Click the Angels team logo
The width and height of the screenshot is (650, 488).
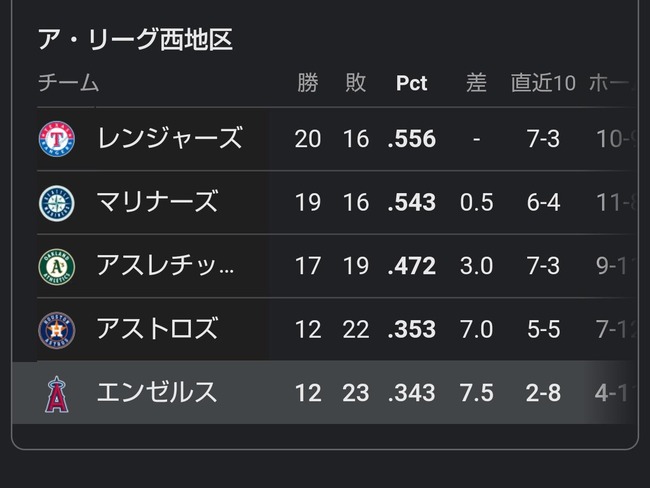(x=56, y=393)
